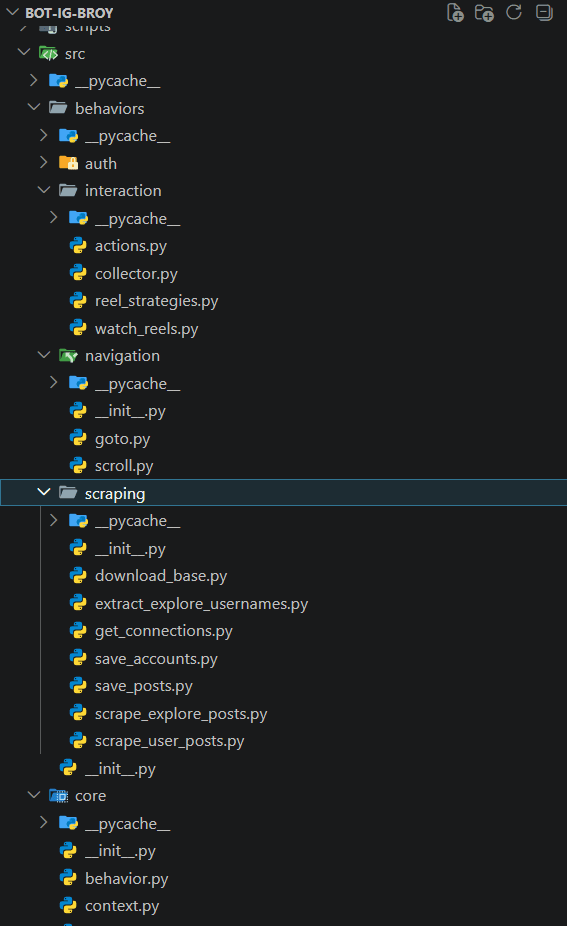Image resolution: width=567 pixels, height=926 pixels.
Task: Collapse the interaction folder chevron
Action: pyautogui.click(x=44, y=190)
